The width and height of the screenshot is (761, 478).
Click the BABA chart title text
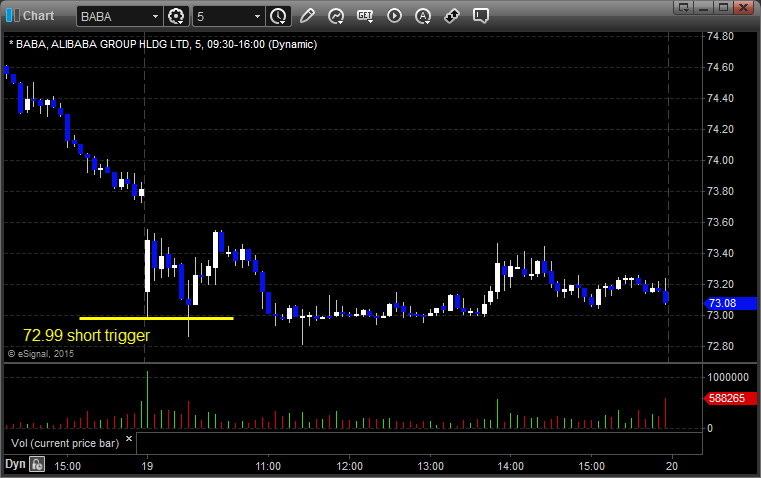(x=162, y=44)
